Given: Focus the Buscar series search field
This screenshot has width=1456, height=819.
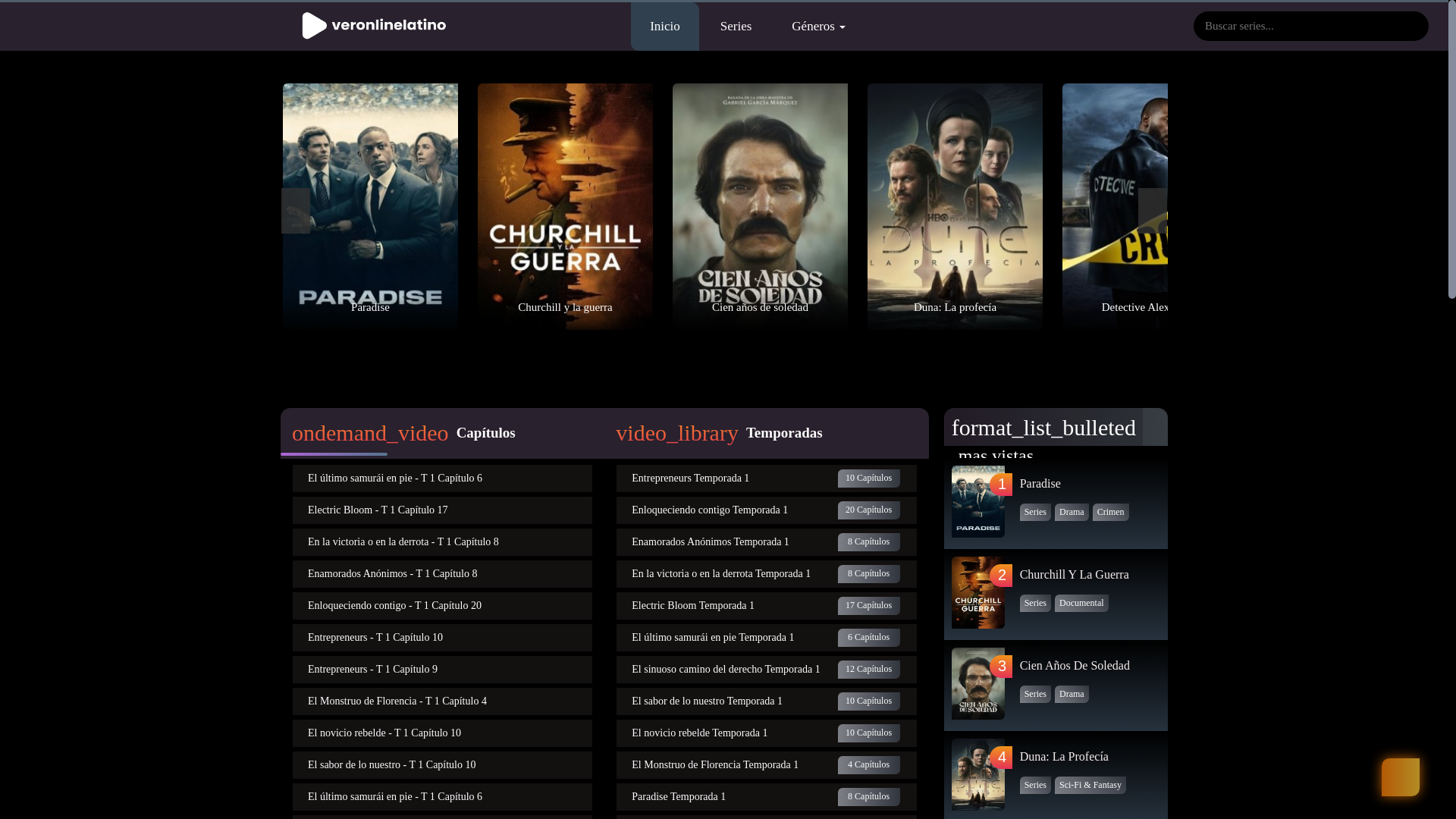Looking at the screenshot, I should coord(1310,26).
